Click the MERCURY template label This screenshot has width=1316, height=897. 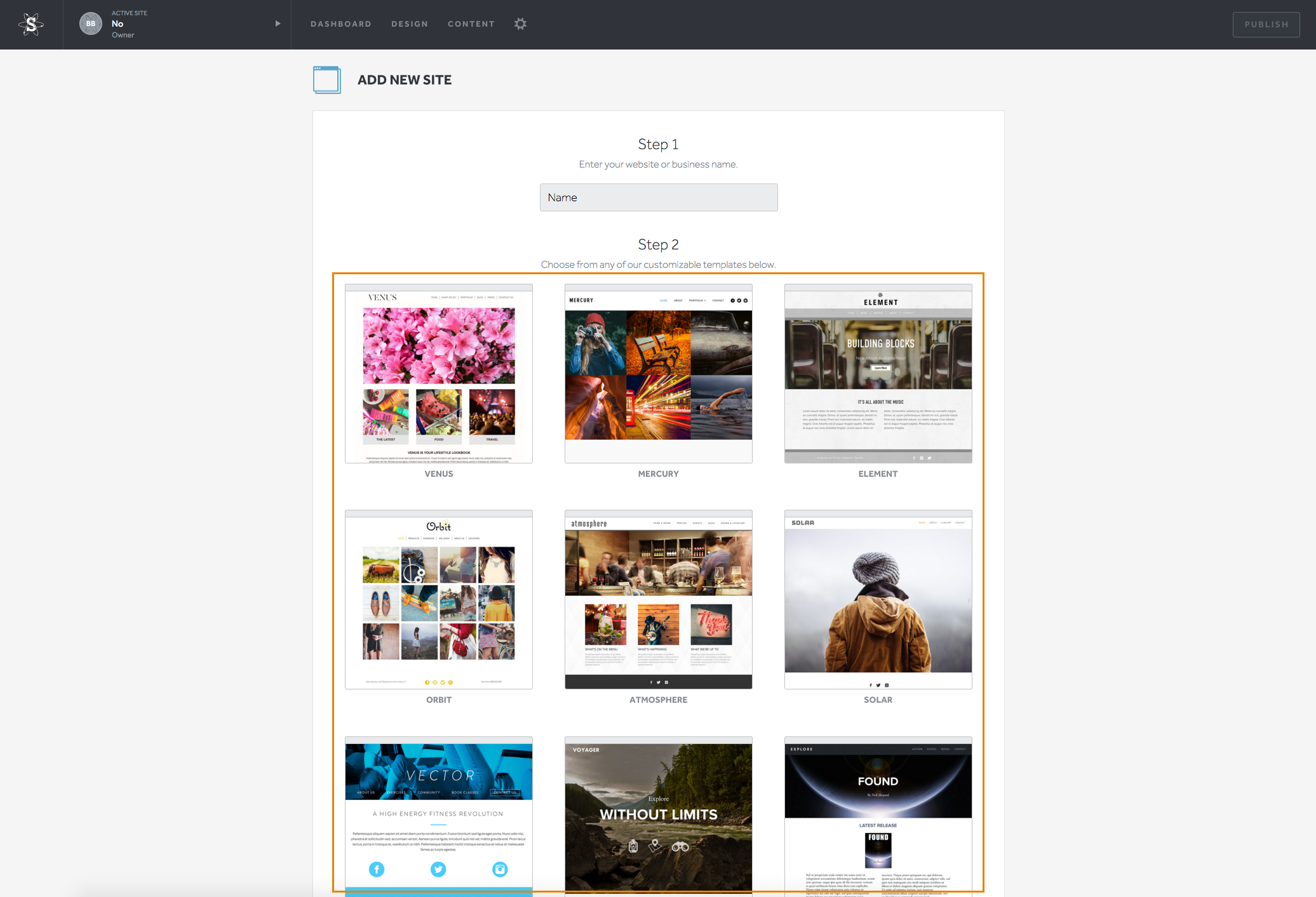[659, 474]
